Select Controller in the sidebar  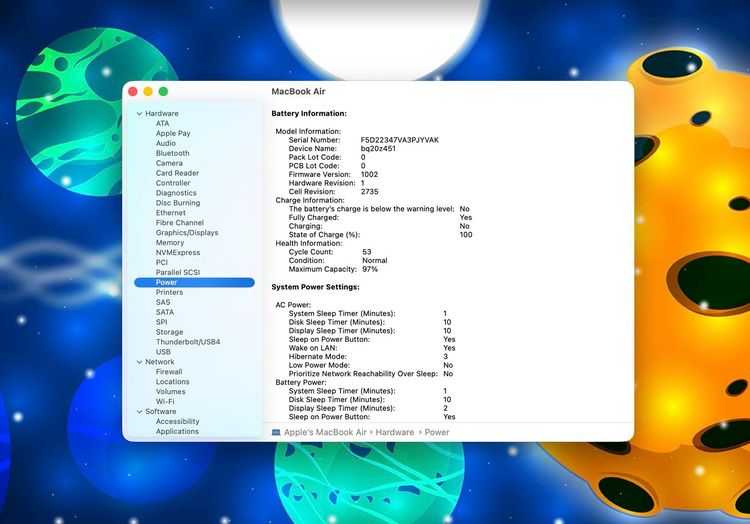(173, 183)
